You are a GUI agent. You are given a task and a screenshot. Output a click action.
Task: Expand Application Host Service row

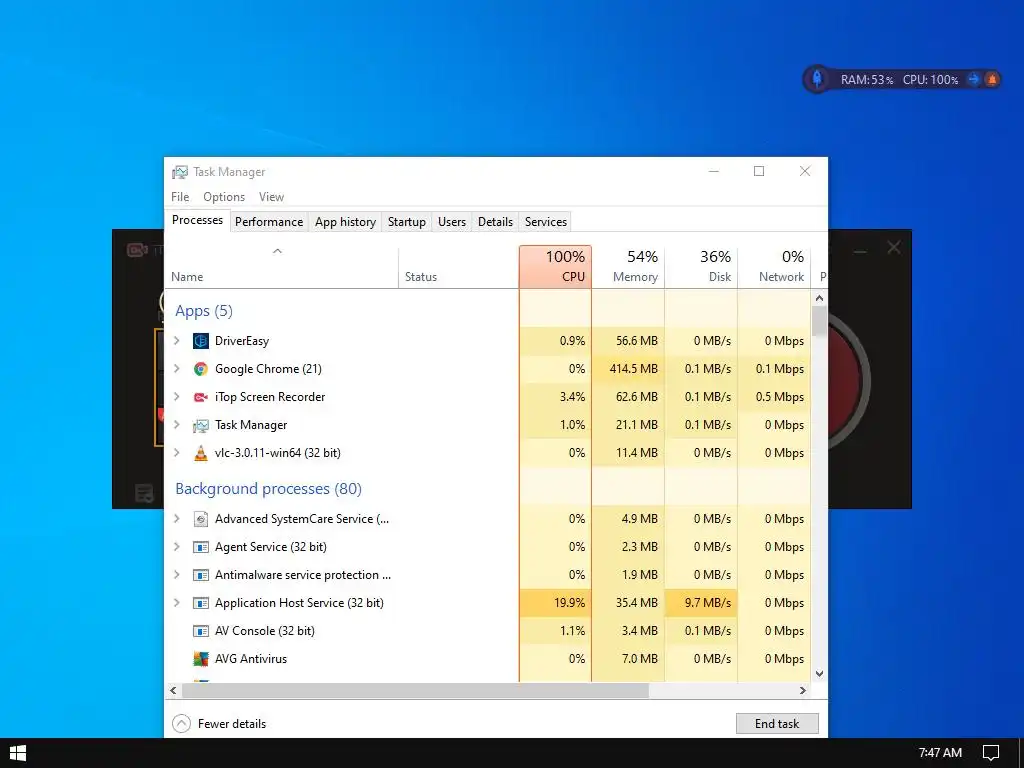click(176, 603)
